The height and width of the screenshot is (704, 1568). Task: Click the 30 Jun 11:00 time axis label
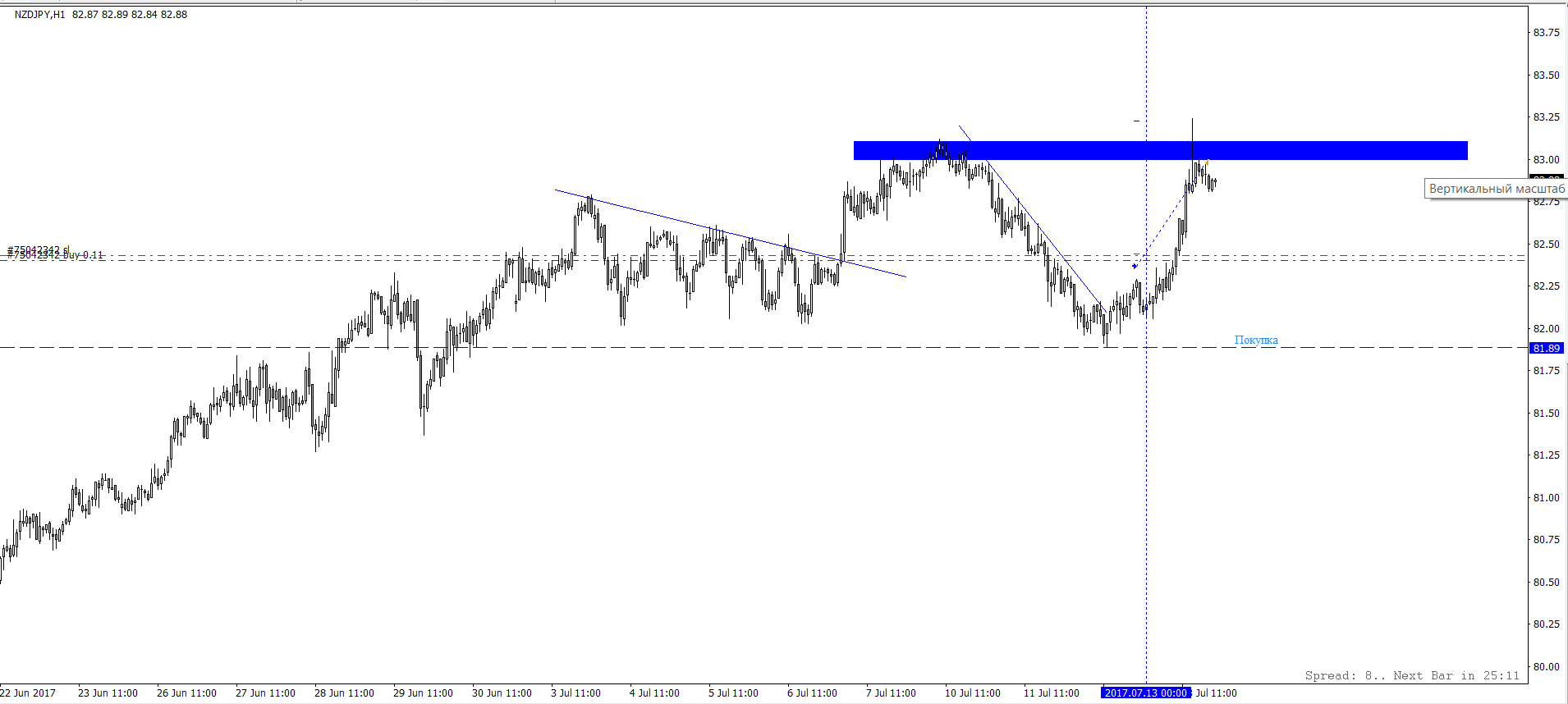pos(502,693)
